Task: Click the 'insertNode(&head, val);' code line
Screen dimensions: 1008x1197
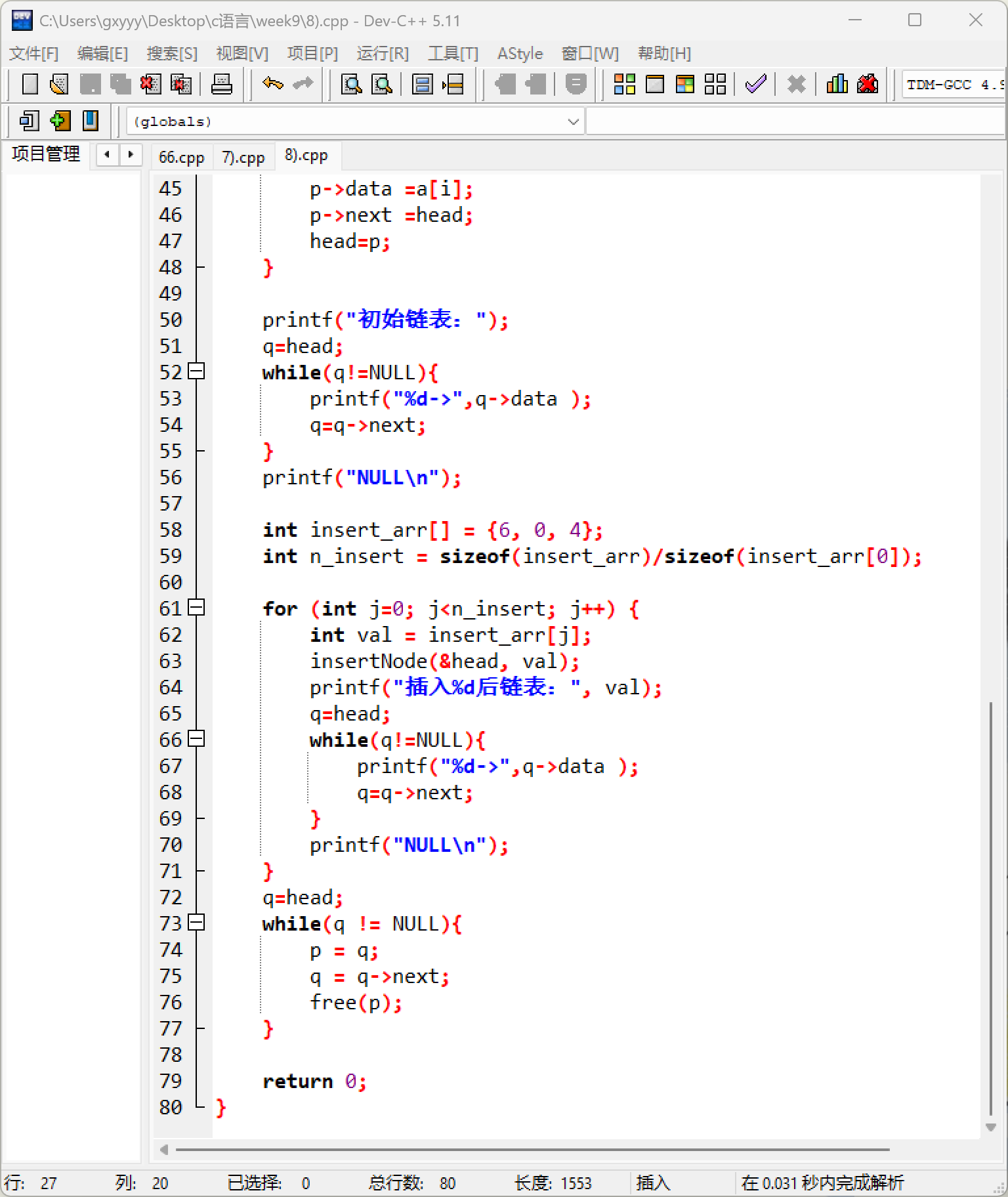Action: tap(444, 661)
